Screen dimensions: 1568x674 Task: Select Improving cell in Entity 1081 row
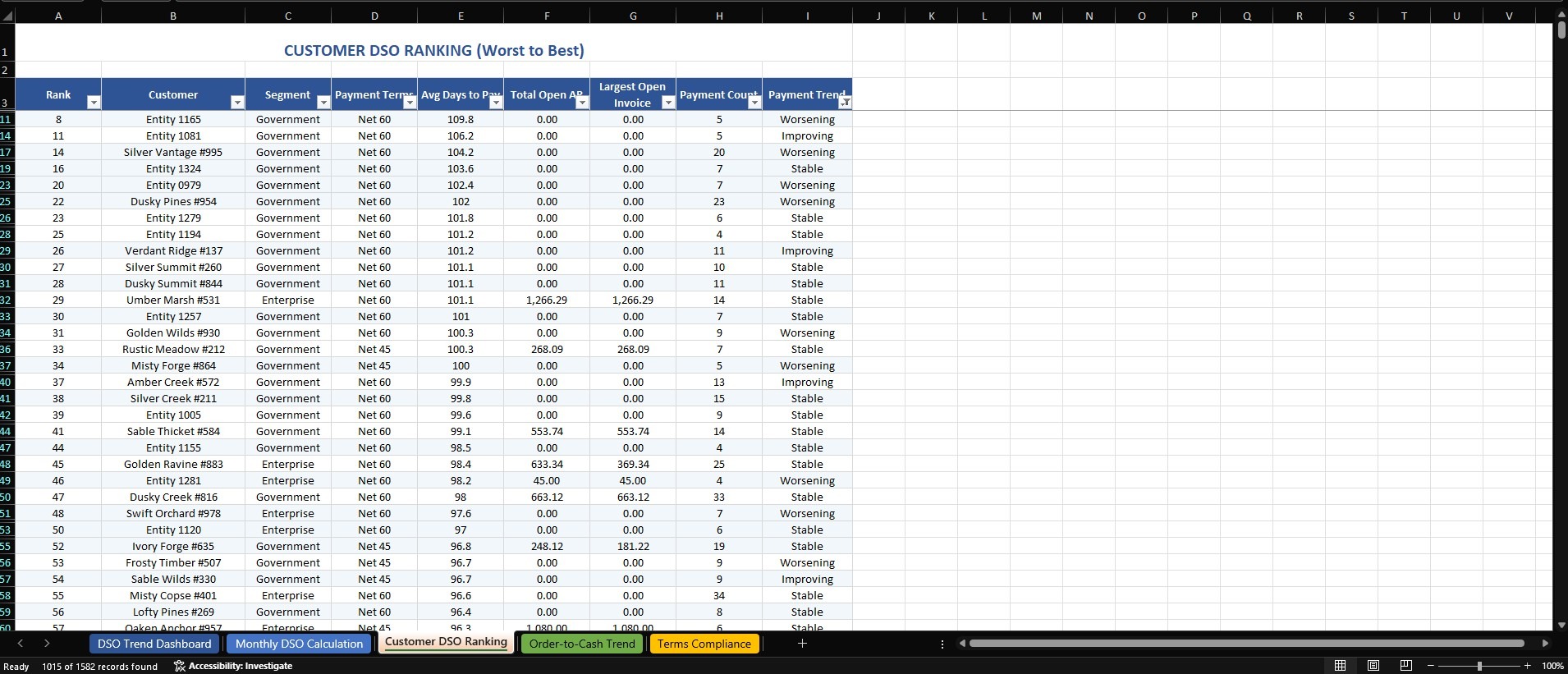[807, 135]
